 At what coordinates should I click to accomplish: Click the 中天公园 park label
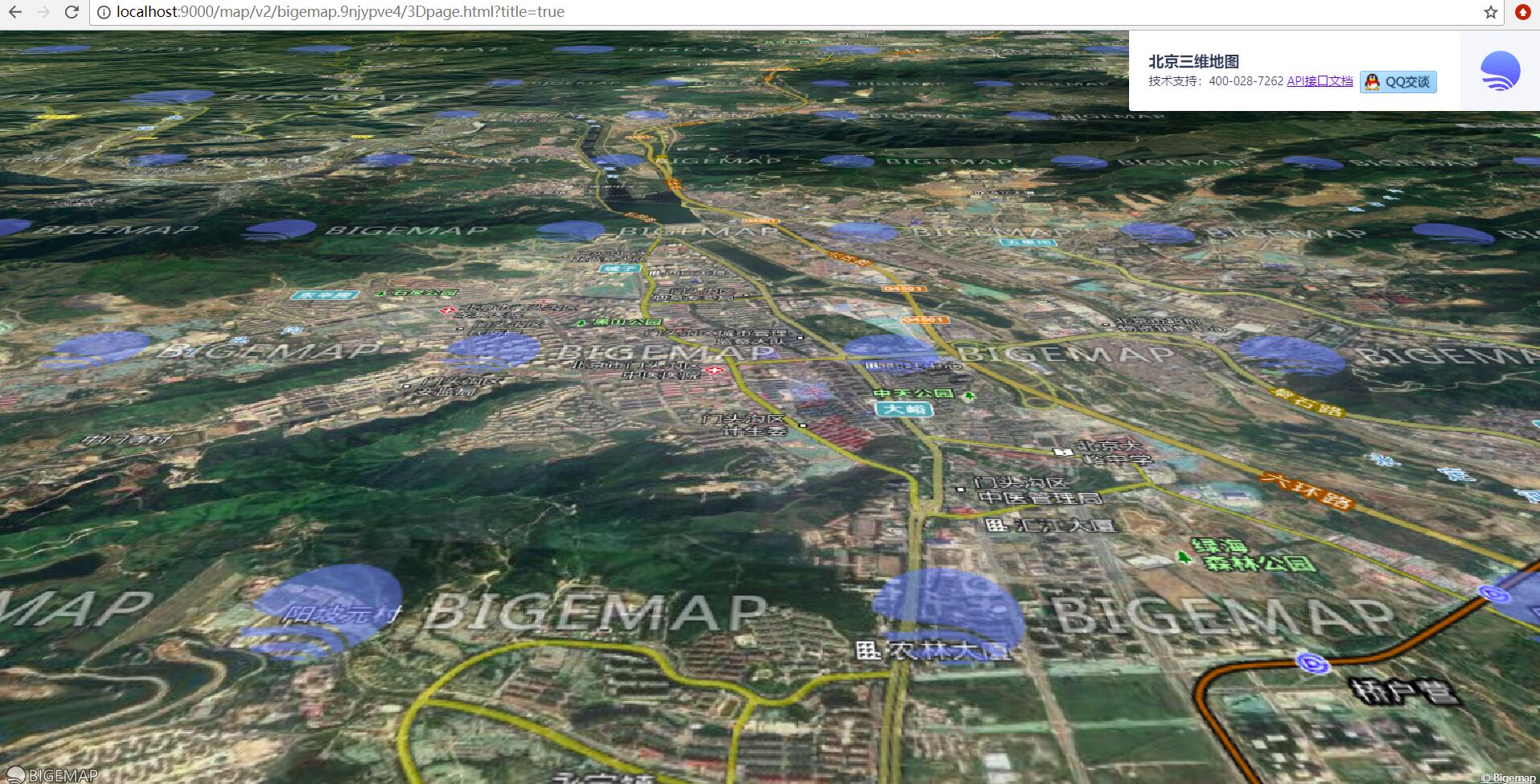914,393
